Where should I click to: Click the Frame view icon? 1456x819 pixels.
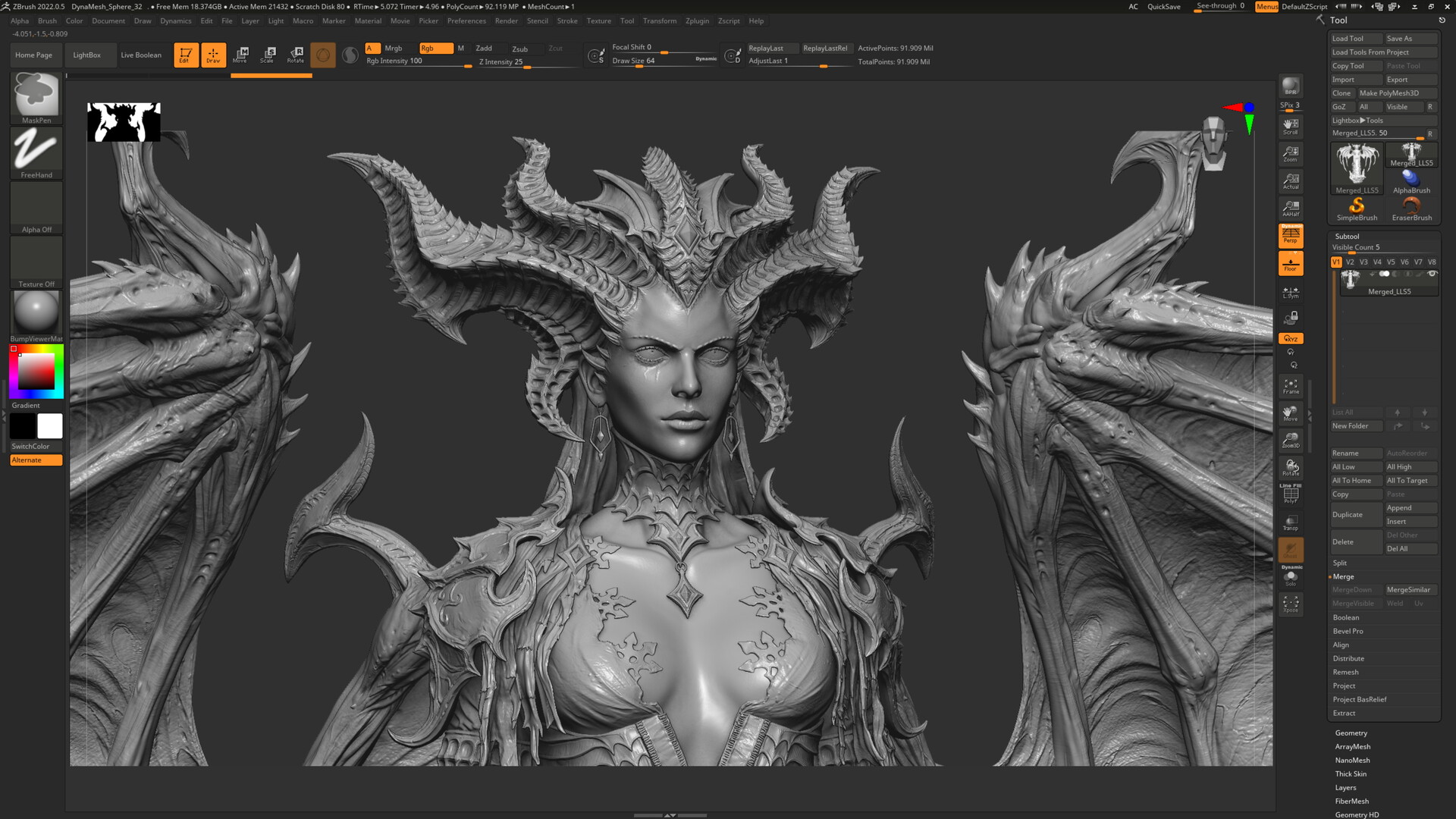pos(1290,386)
